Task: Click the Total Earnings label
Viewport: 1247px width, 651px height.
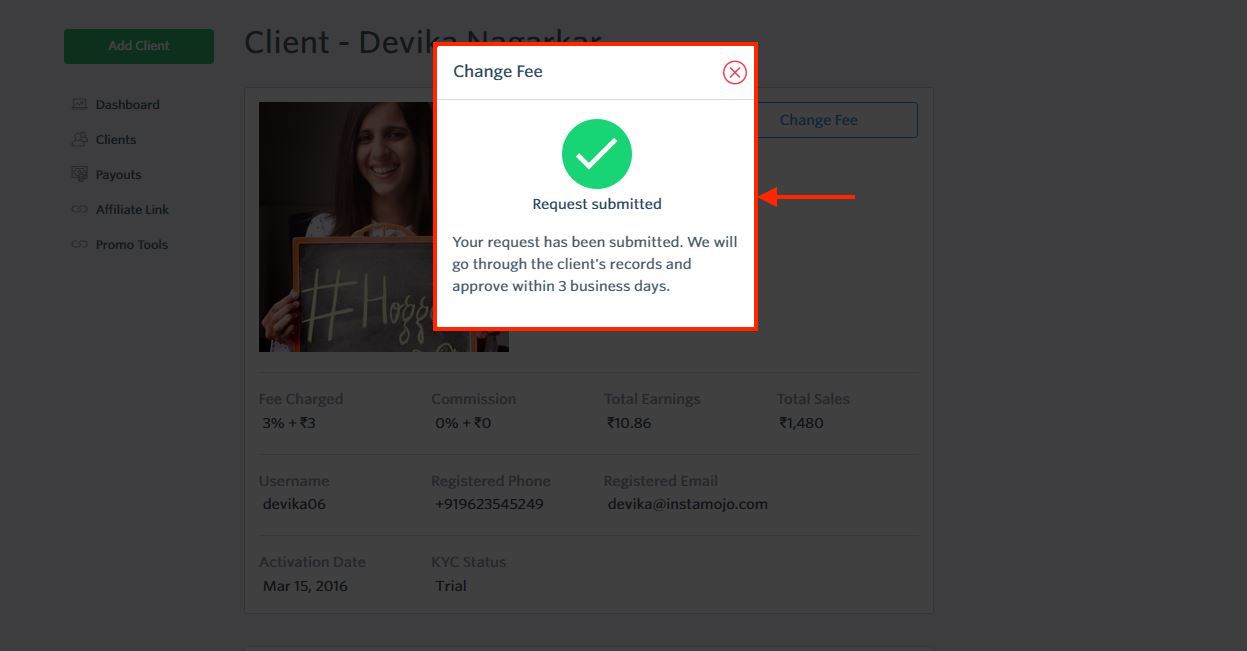Action: [652, 399]
